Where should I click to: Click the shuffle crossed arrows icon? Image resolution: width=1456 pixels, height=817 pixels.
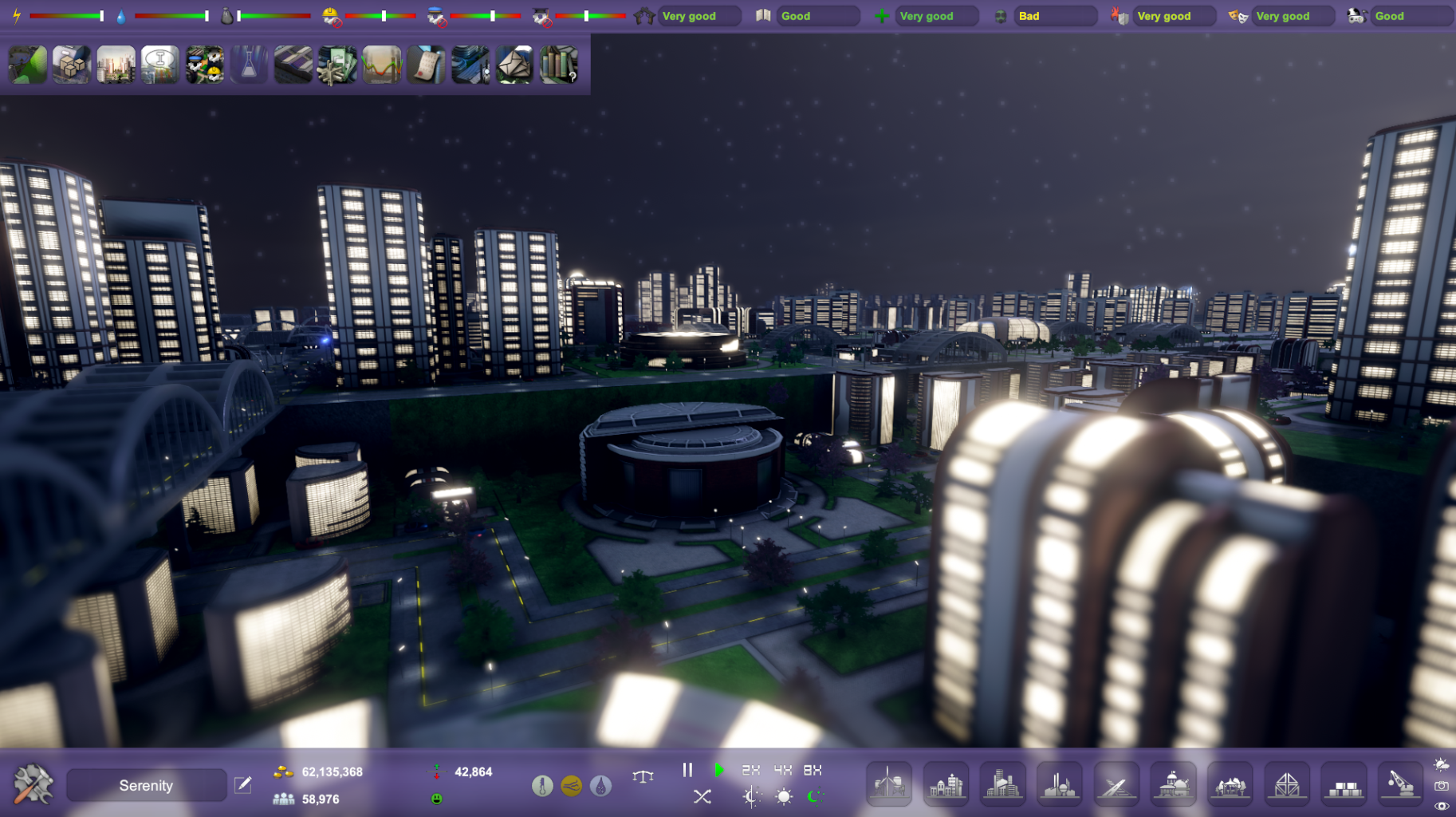702,796
